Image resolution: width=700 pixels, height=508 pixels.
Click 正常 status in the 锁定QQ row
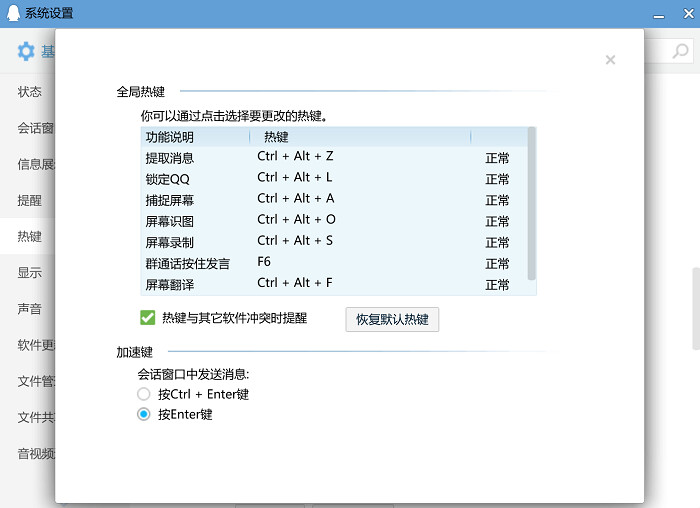(497, 179)
